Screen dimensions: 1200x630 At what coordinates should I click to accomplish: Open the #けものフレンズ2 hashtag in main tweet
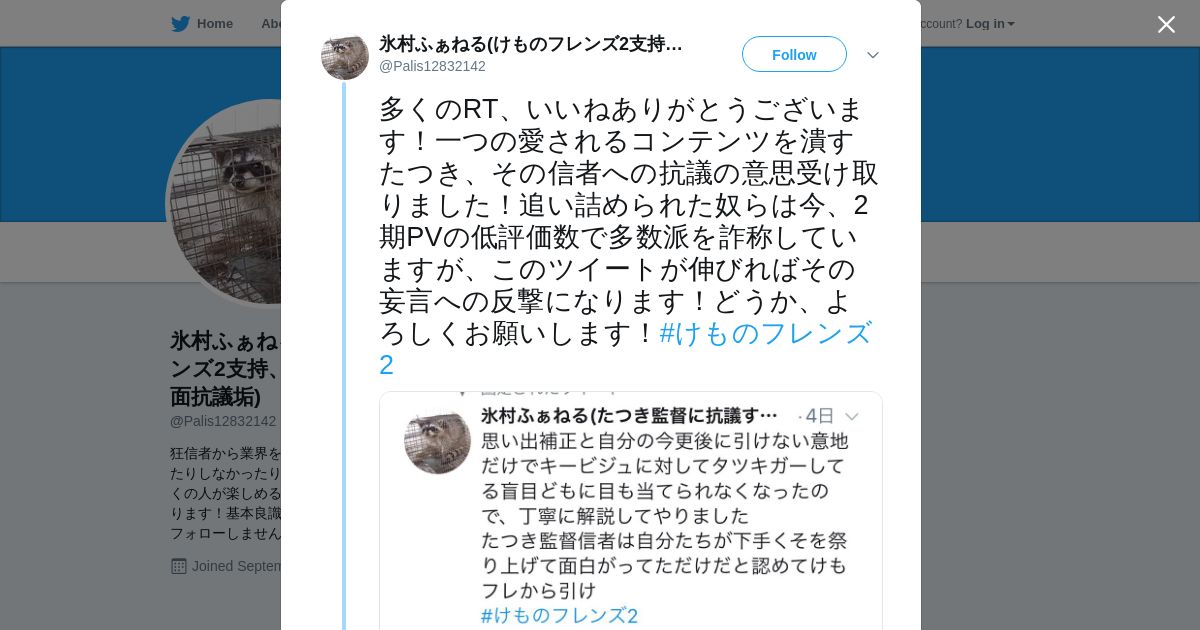pos(625,348)
